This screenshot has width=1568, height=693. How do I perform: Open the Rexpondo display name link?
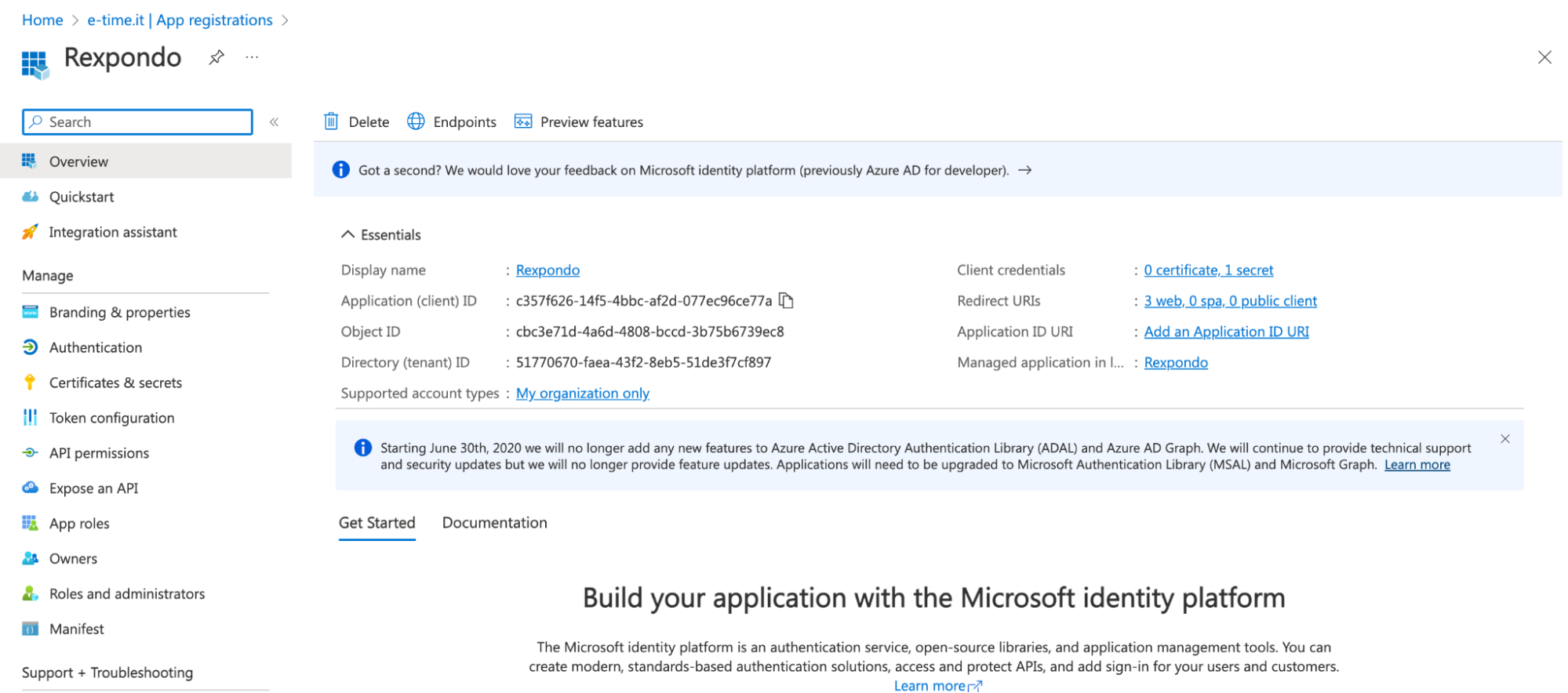[548, 270]
